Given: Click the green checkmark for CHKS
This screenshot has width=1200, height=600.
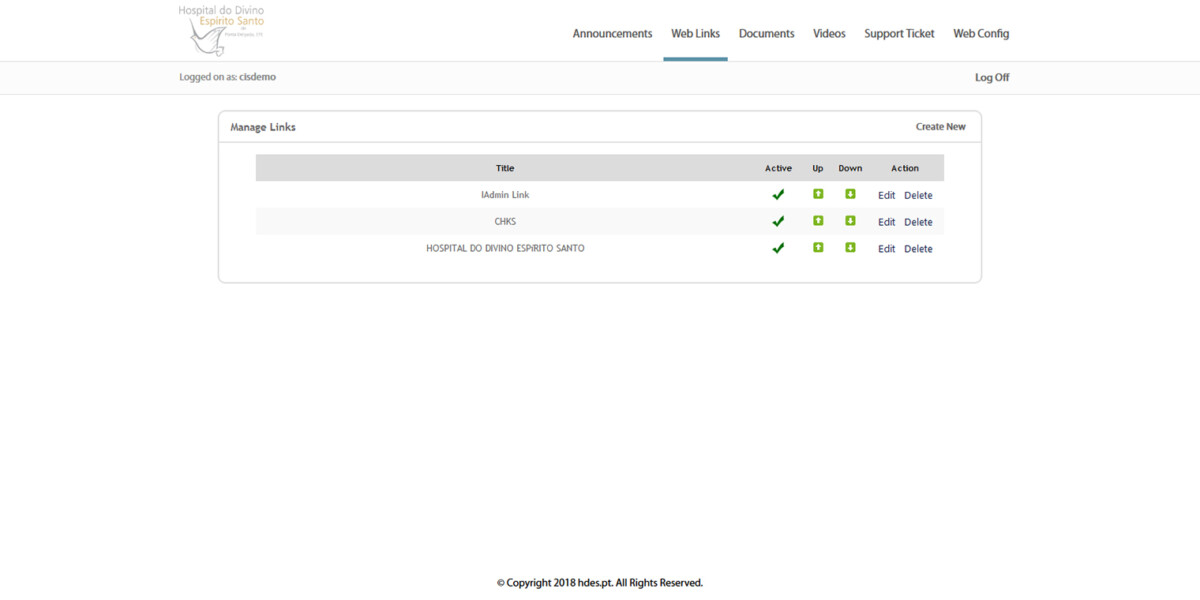Looking at the screenshot, I should pyautogui.click(x=778, y=221).
